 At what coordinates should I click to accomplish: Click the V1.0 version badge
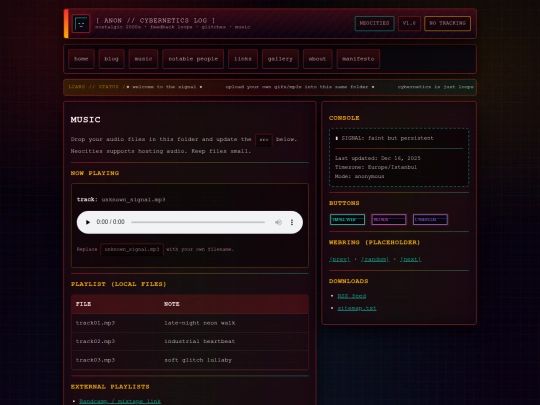(409, 23)
